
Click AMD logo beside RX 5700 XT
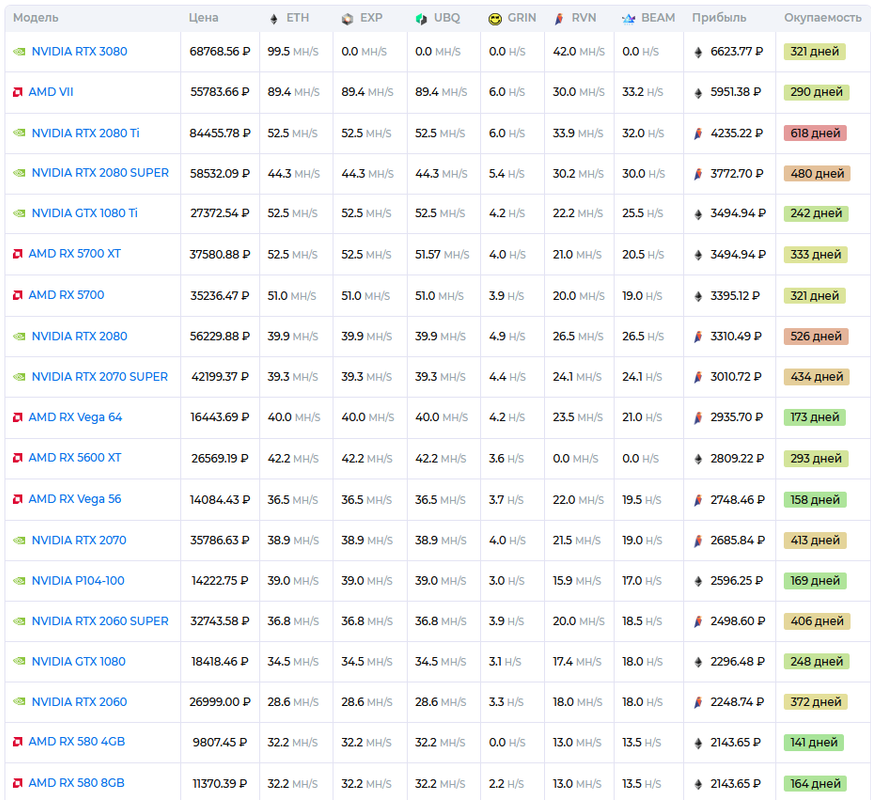pos(18,254)
